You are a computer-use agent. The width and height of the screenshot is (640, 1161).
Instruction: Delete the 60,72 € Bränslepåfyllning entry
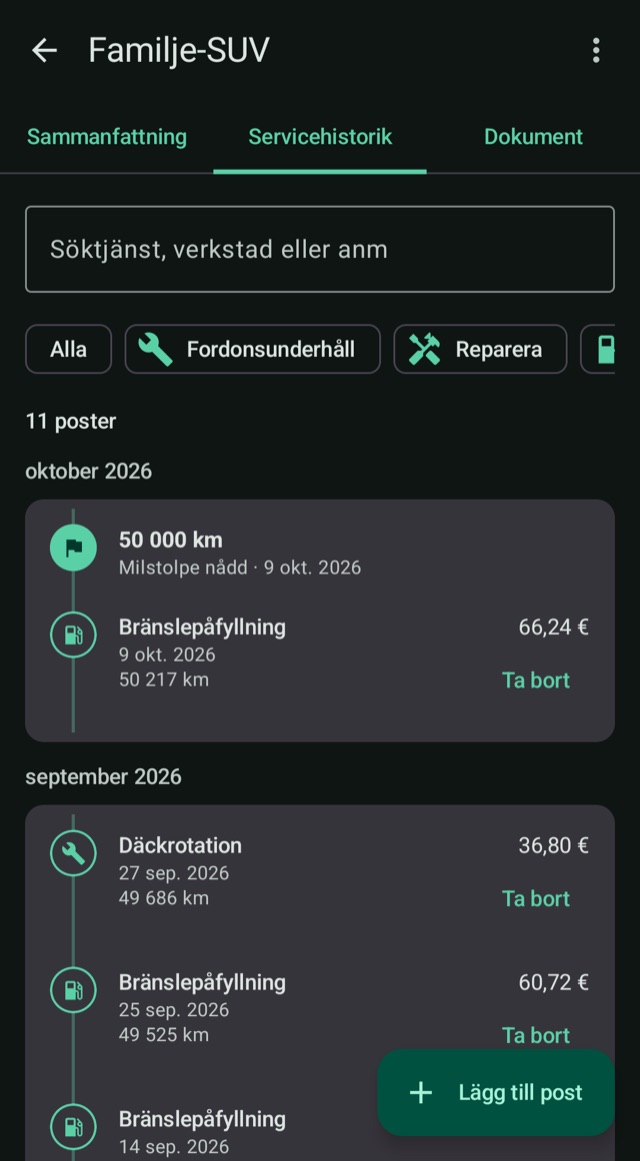pyautogui.click(x=536, y=1035)
